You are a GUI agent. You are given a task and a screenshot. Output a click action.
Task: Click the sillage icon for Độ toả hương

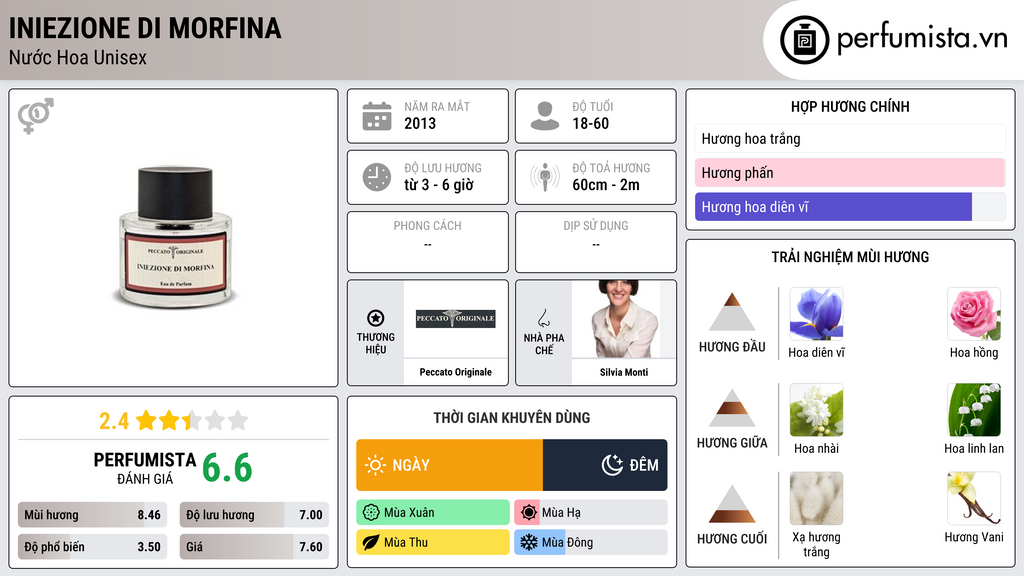[545, 177]
